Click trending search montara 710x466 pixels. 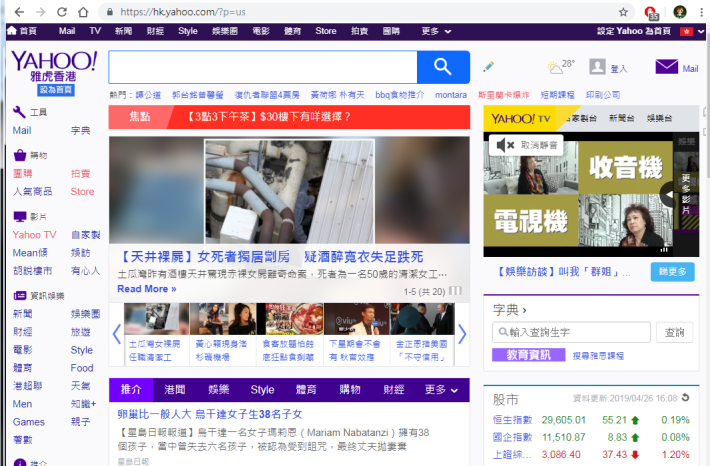point(451,95)
